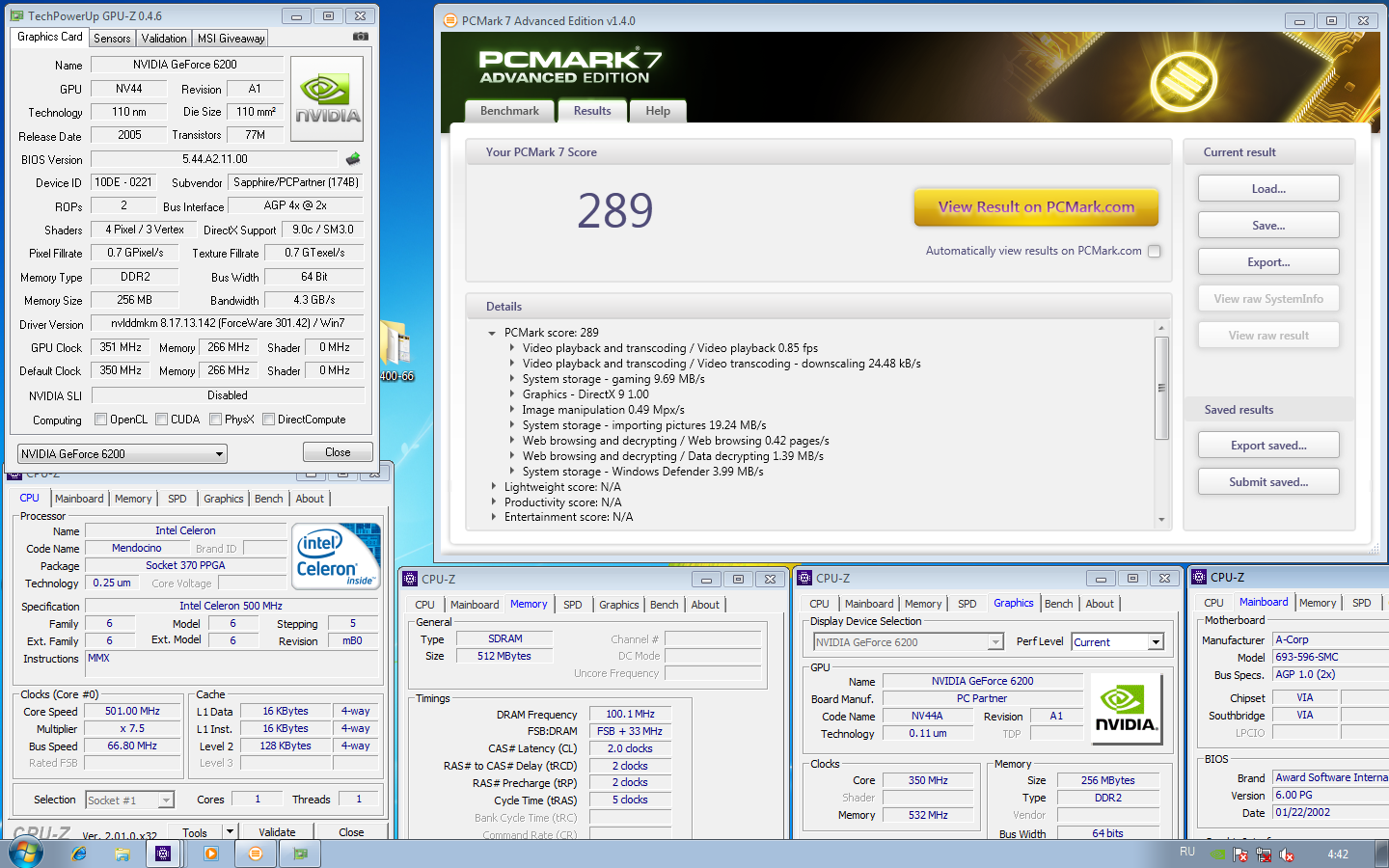Click the Export saved... button

coord(1268,446)
